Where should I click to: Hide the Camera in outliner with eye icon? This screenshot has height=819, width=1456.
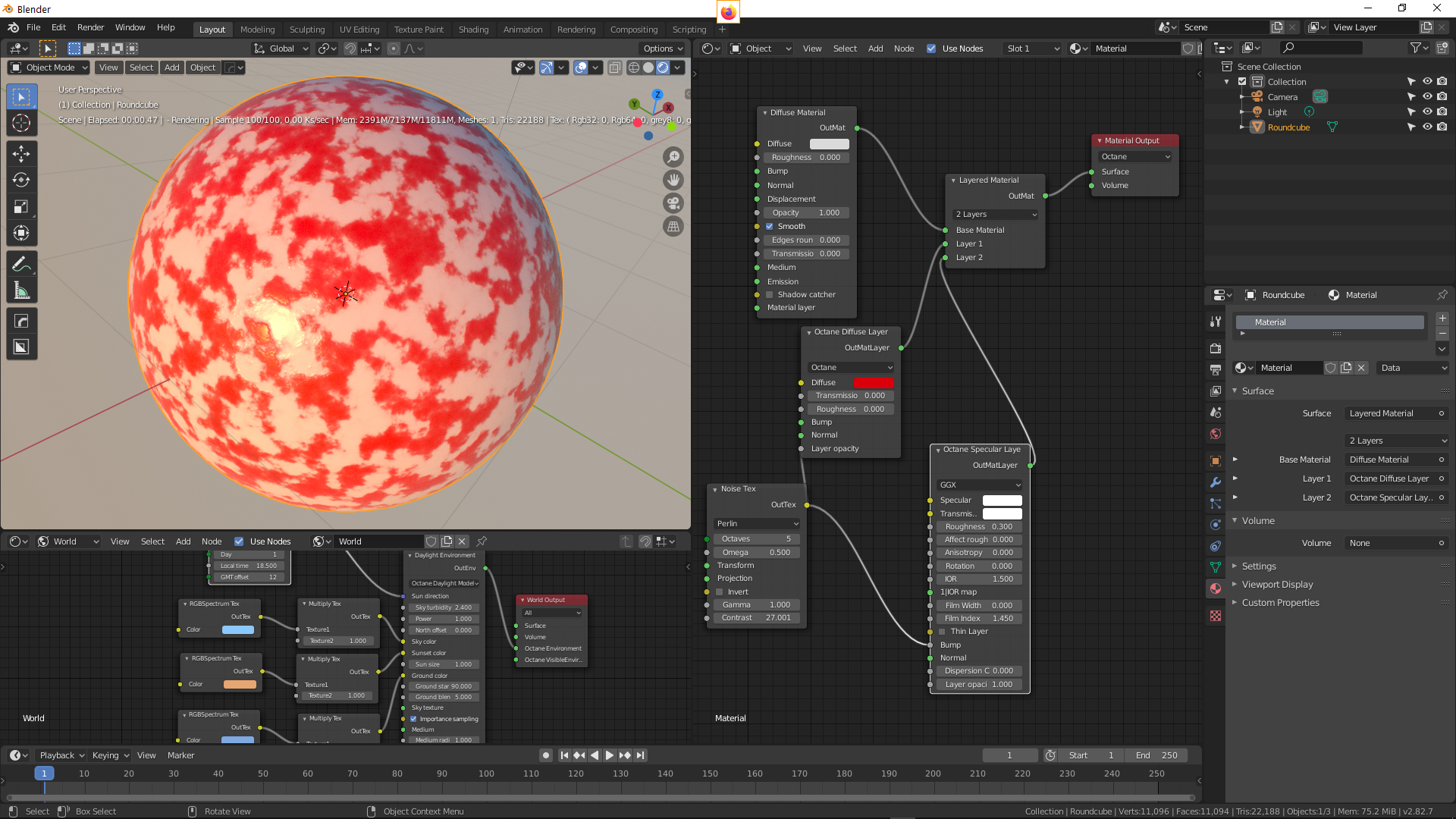(x=1426, y=96)
